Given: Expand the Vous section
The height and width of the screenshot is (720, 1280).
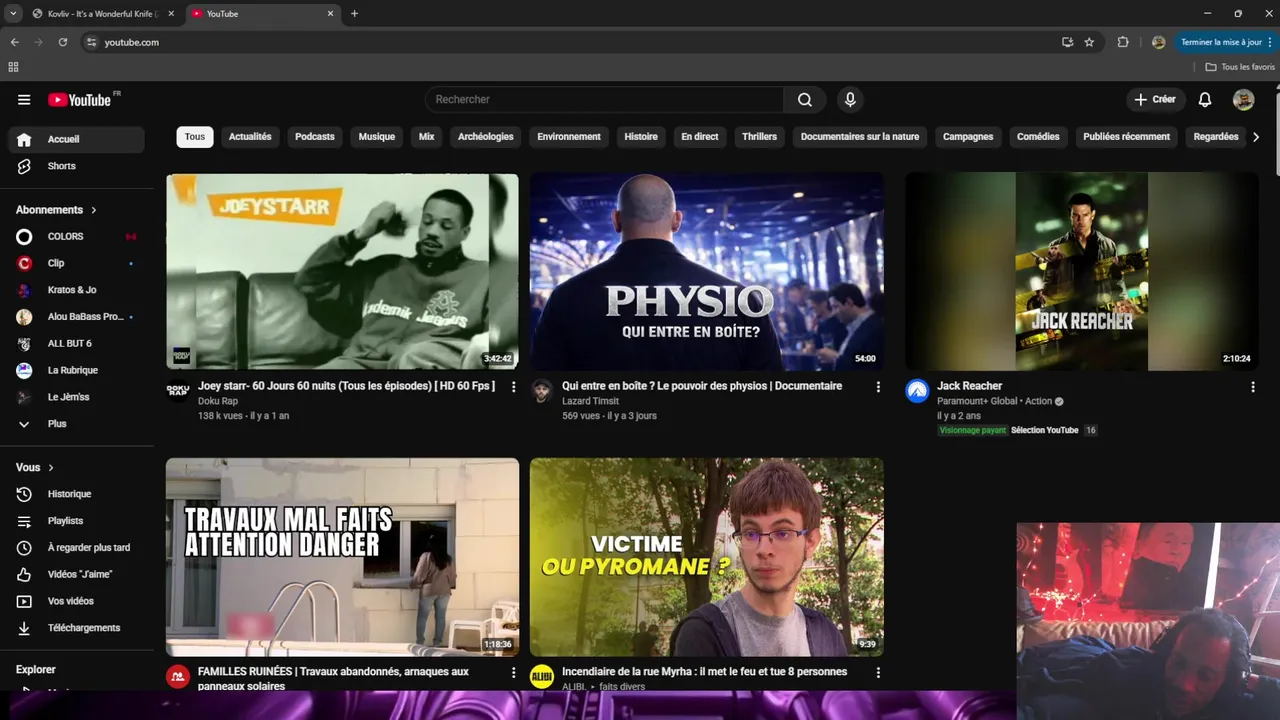Looking at the screenshot, I should (35, 467).
